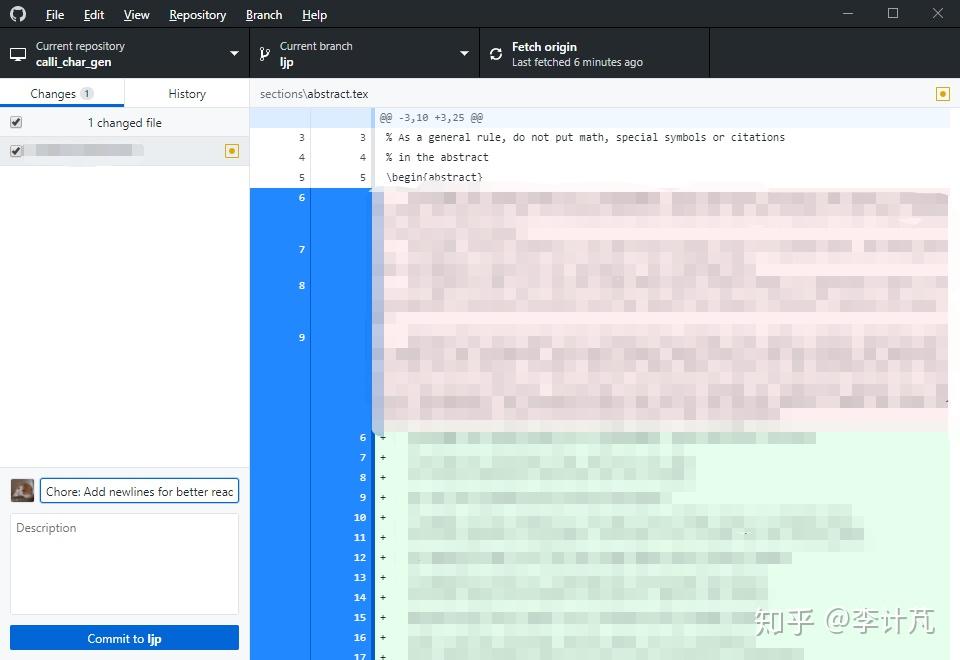Select the repository monitor icon near calli_char_gen
Screen dimensions: 960x660
pos(17,53)
